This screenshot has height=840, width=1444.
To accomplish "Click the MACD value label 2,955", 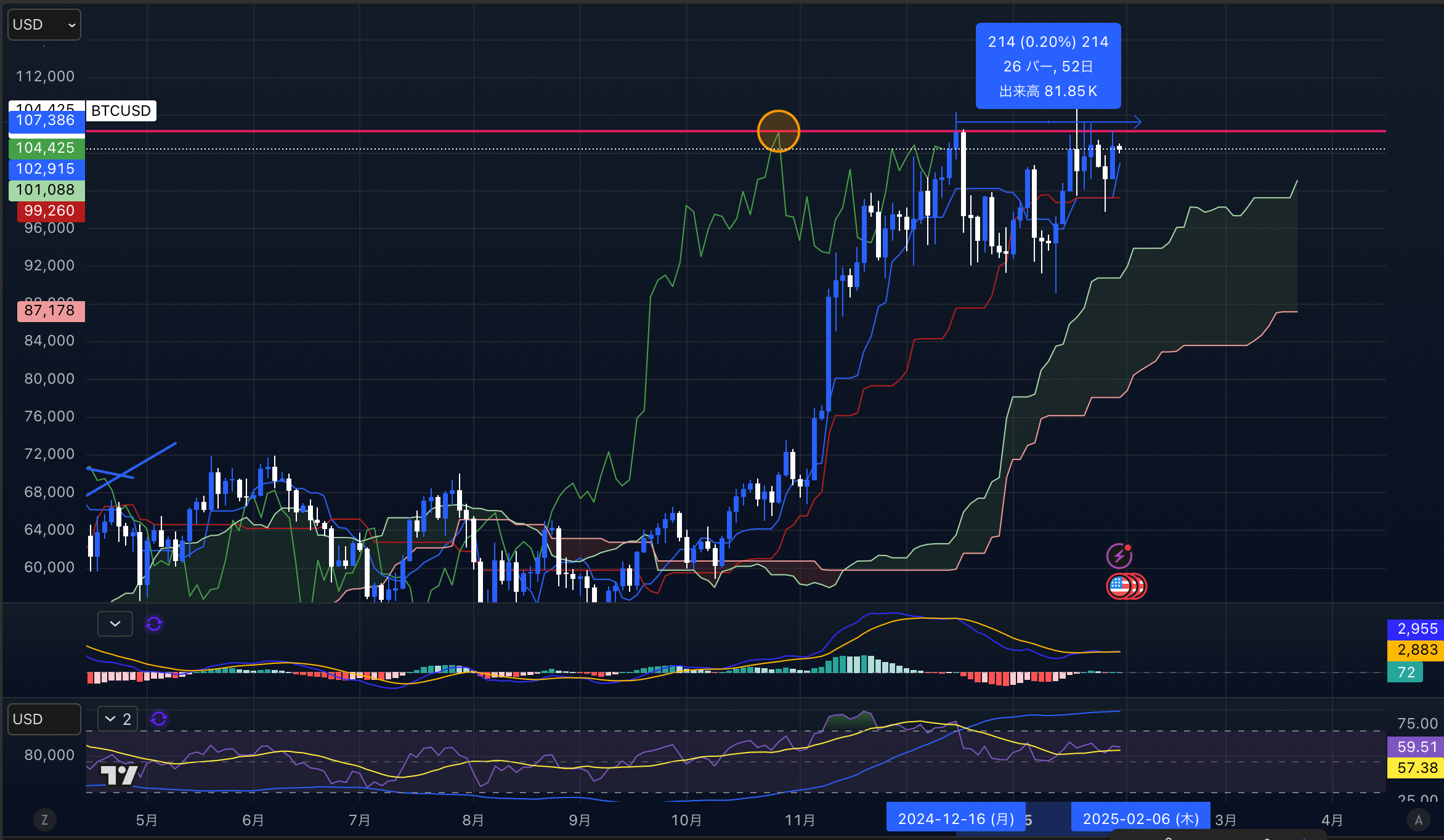I will [1415, 629].
